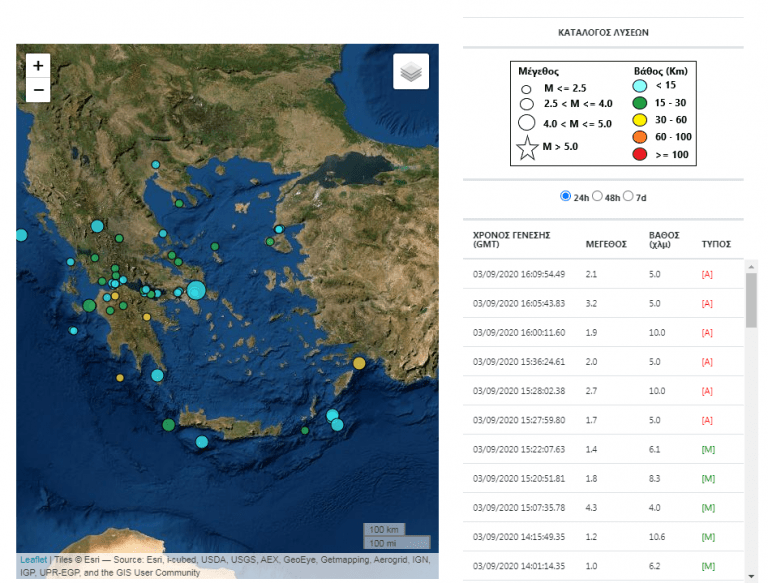Image resolution: width=768 pixels, height=583 pixels.
Task: Click the small green marker southeast of Crete
Action: tap(305, 431)
